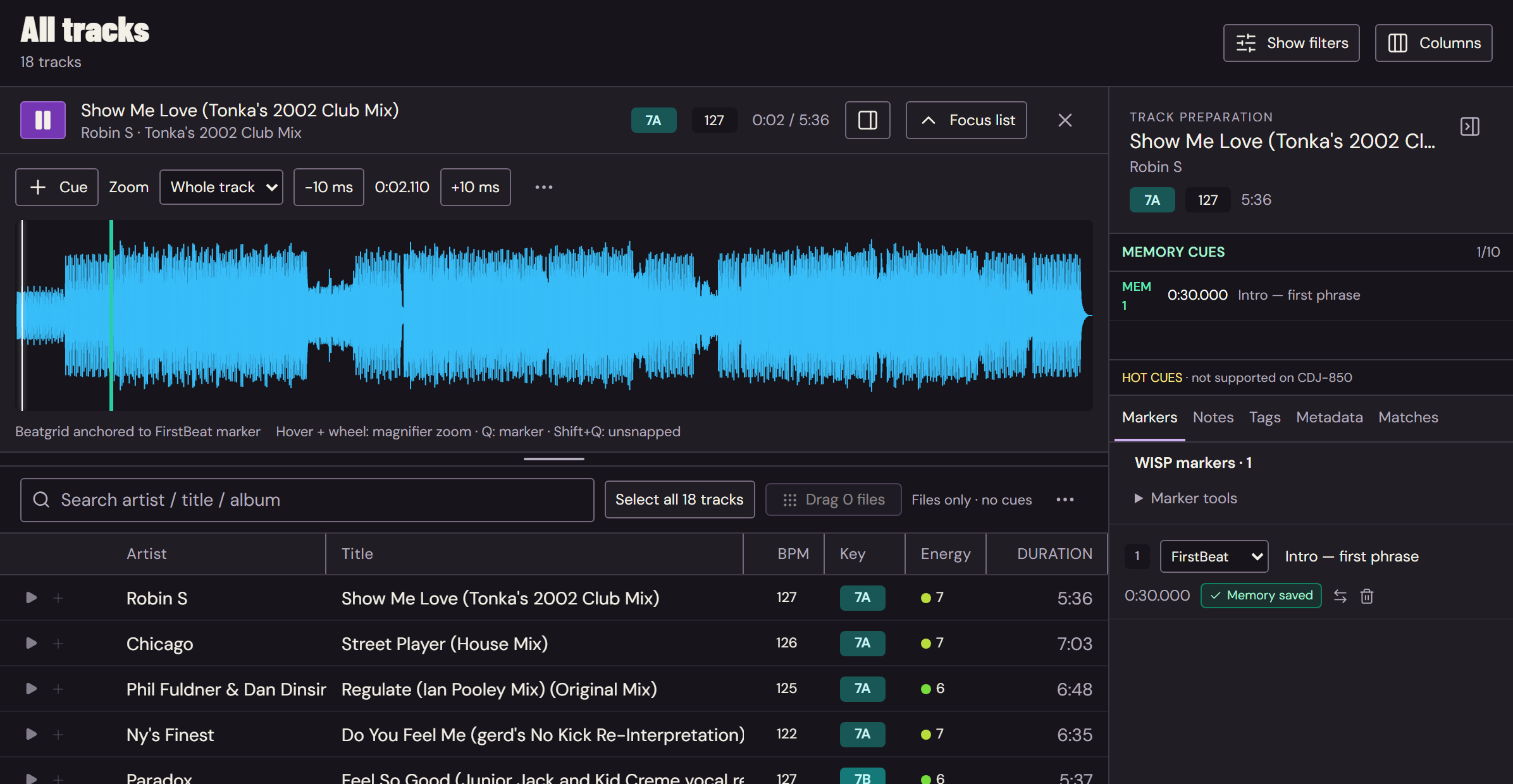Select the MEM 1 cue at 0:30.000

click(x=1311, y=295)
